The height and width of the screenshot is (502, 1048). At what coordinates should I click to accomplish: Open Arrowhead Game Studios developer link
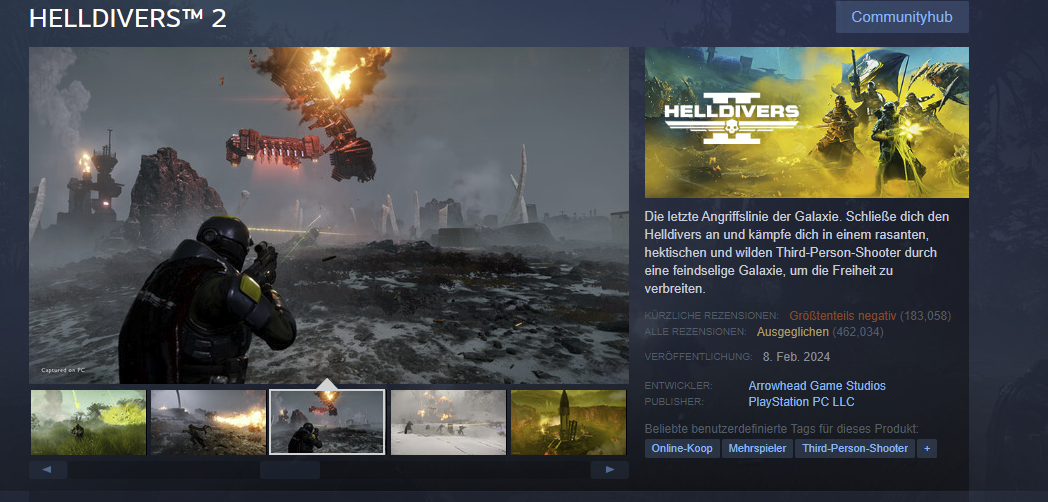(817, 386)
